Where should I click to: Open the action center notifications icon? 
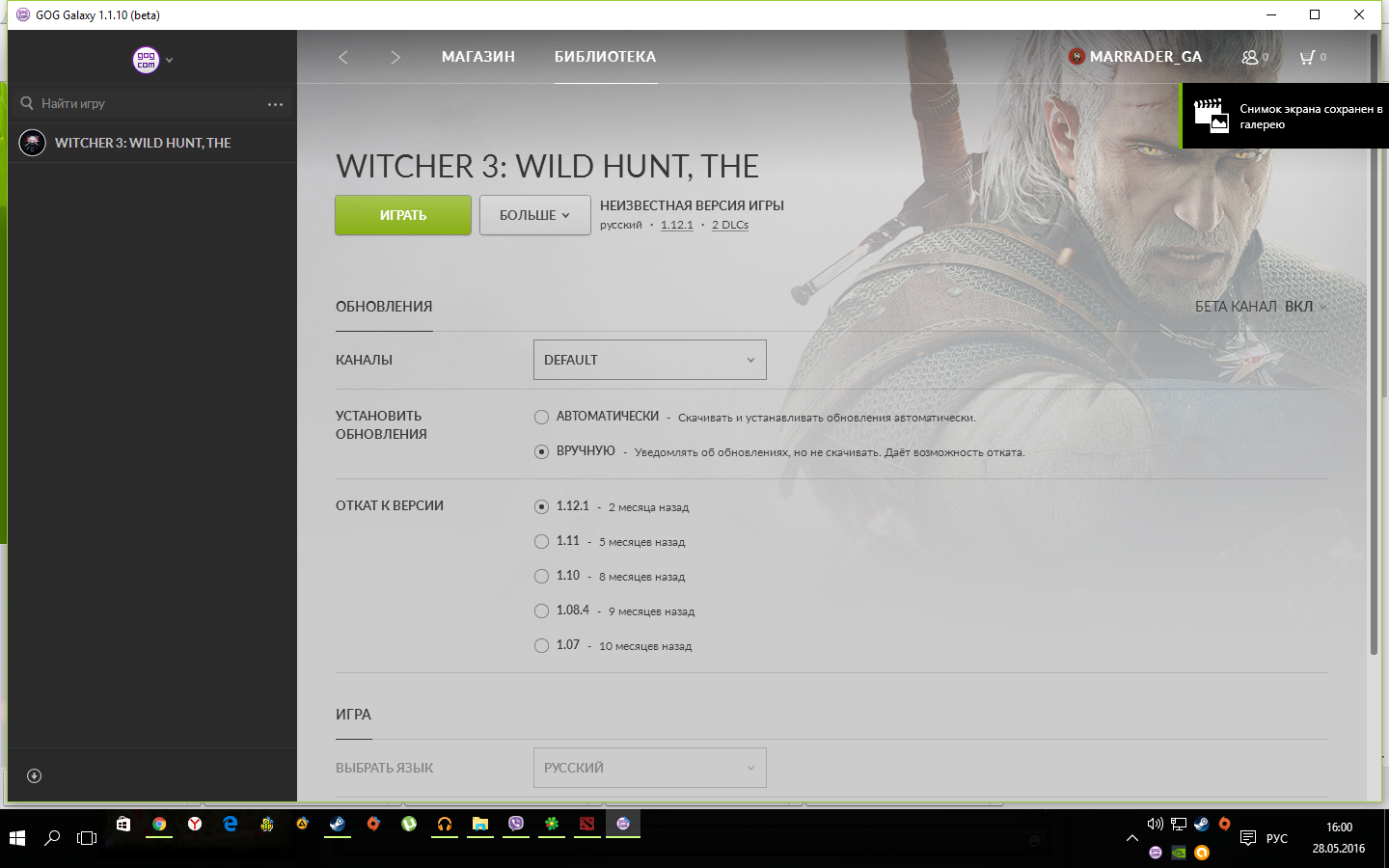[1248, 838]
